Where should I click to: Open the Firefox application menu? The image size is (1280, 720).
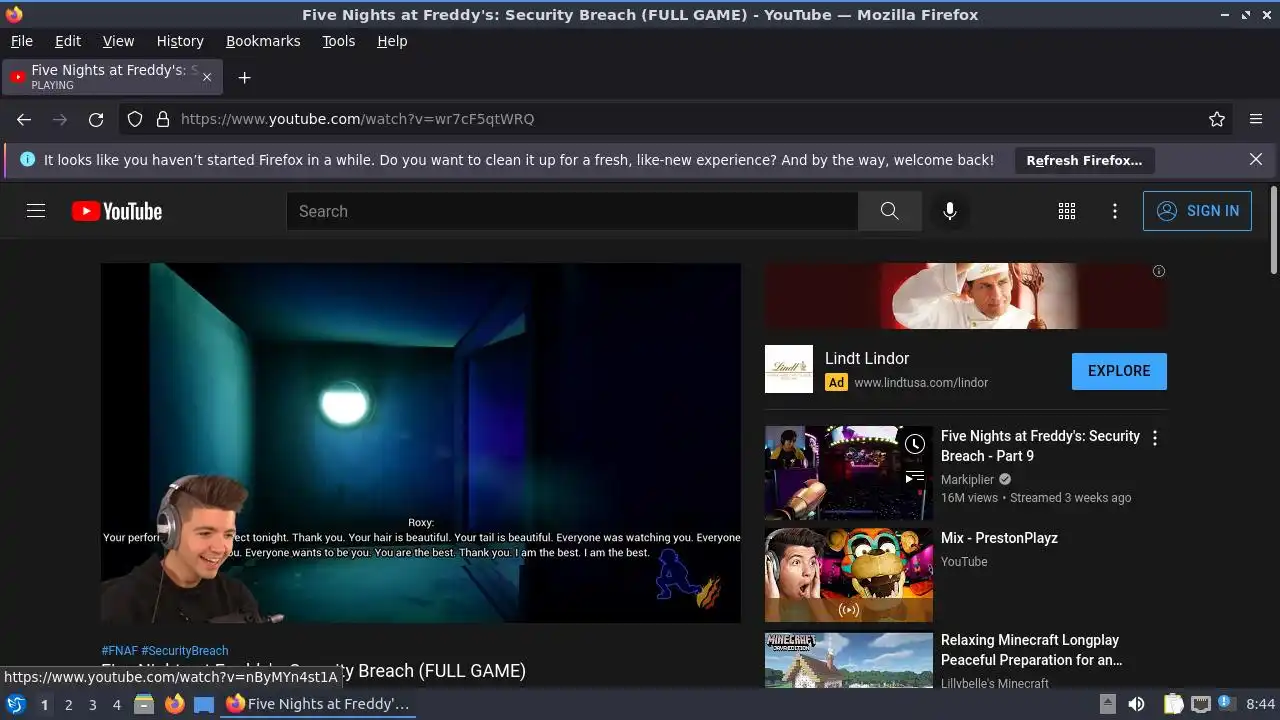[1256, 119]
